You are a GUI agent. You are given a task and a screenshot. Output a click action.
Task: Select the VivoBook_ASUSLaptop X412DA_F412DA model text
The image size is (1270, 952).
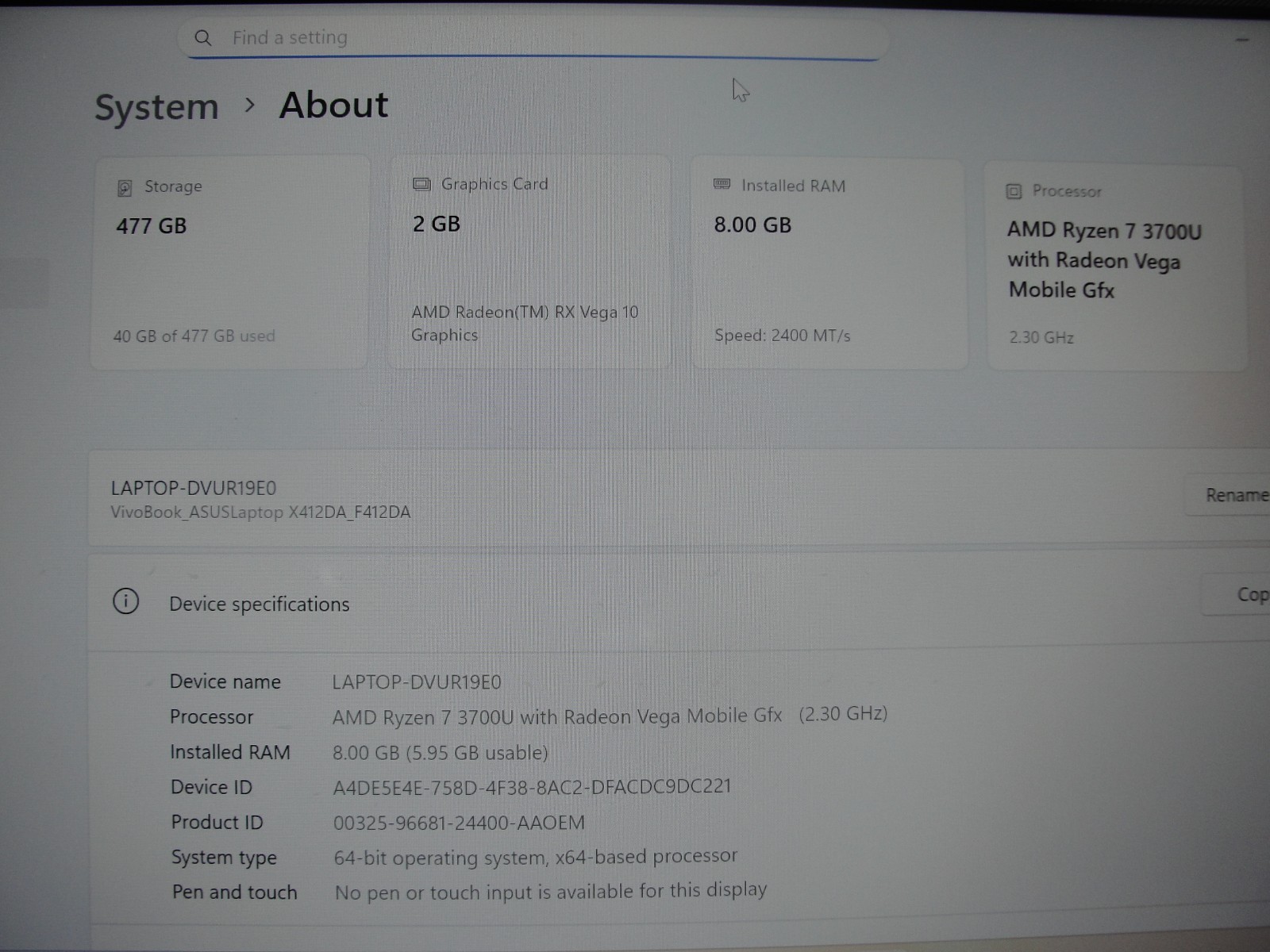260,512
